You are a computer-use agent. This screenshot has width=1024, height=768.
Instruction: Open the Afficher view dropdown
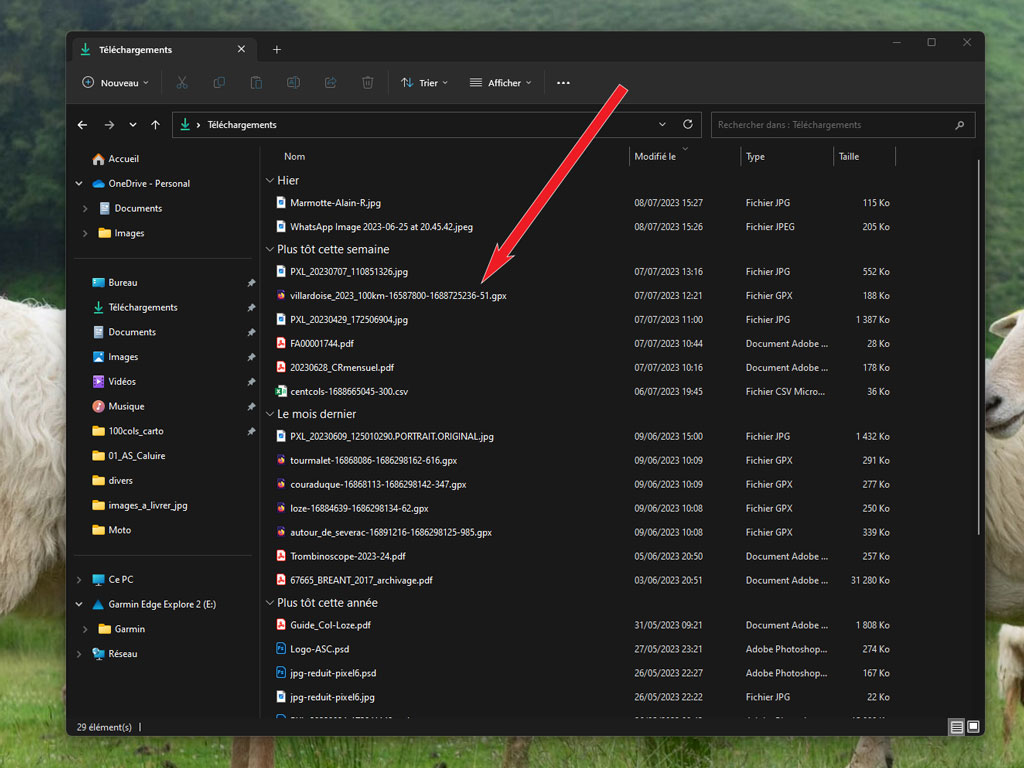click(x=500, y=83)
